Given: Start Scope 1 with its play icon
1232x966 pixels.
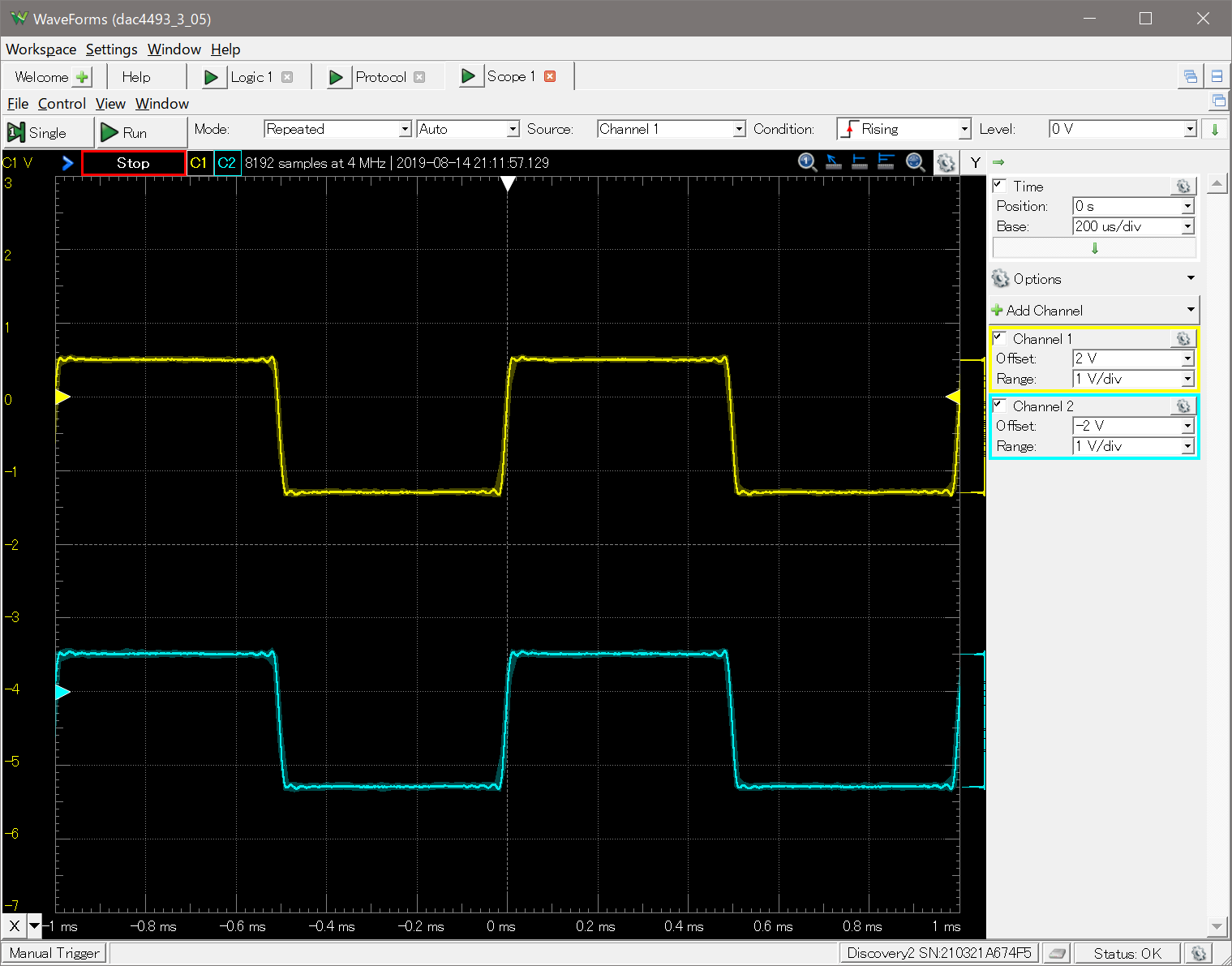Looking at the screenshot, I should [468, 76].
